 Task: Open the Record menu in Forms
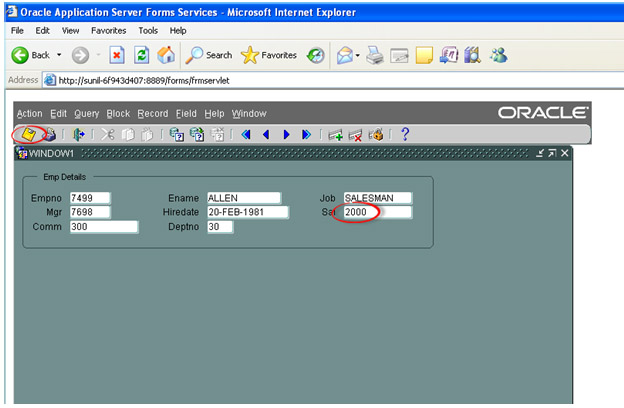153,114
